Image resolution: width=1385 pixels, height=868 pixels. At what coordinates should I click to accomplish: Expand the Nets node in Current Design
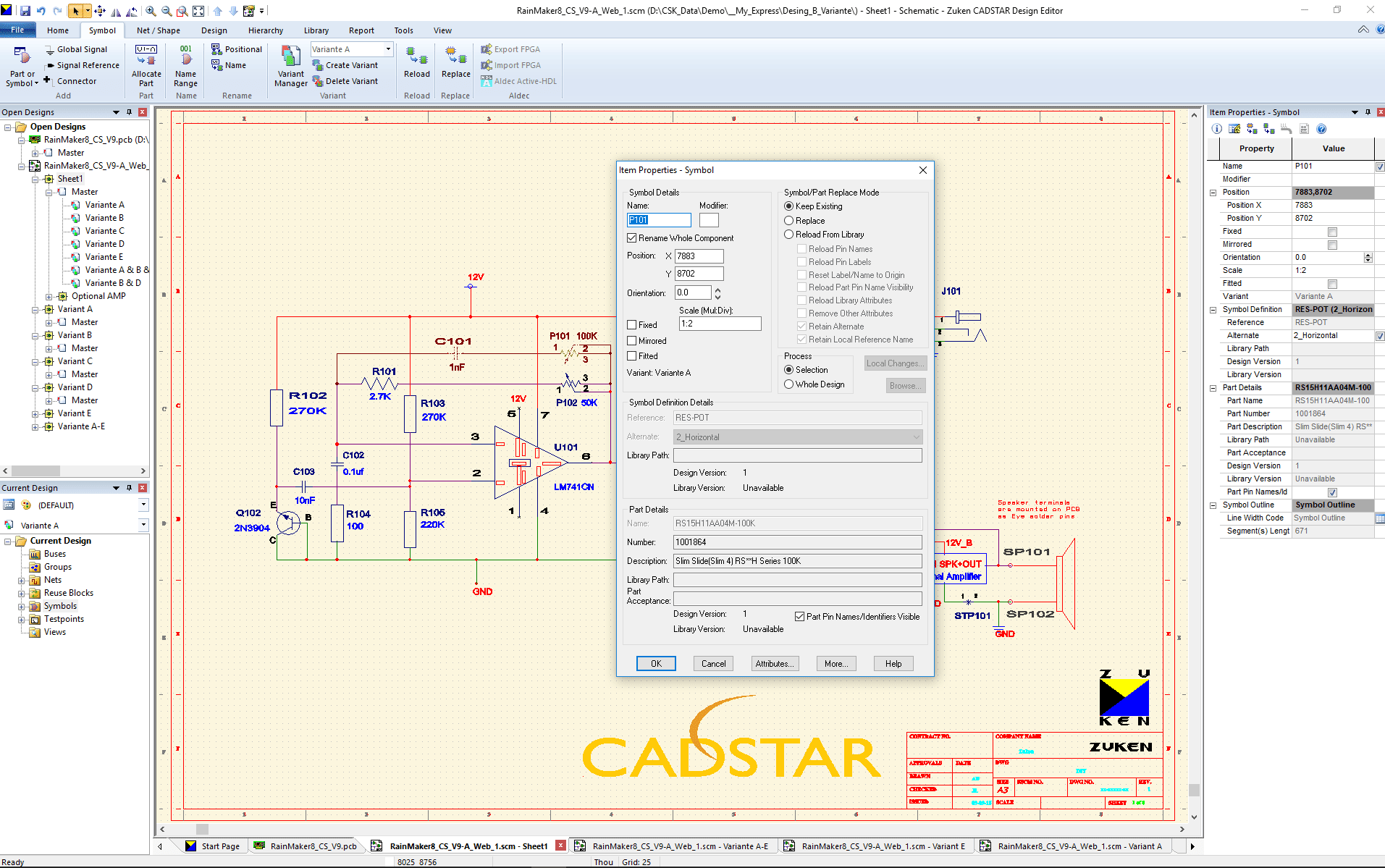(x=21, y=580)
